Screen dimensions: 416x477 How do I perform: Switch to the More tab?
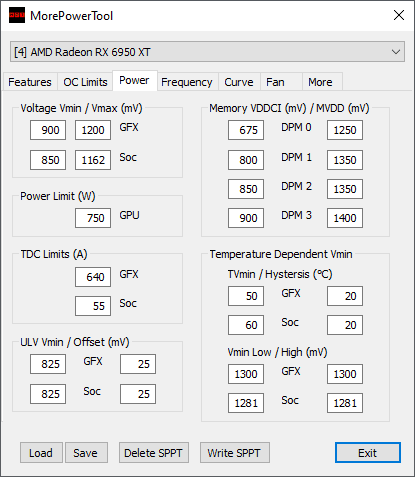320,82
